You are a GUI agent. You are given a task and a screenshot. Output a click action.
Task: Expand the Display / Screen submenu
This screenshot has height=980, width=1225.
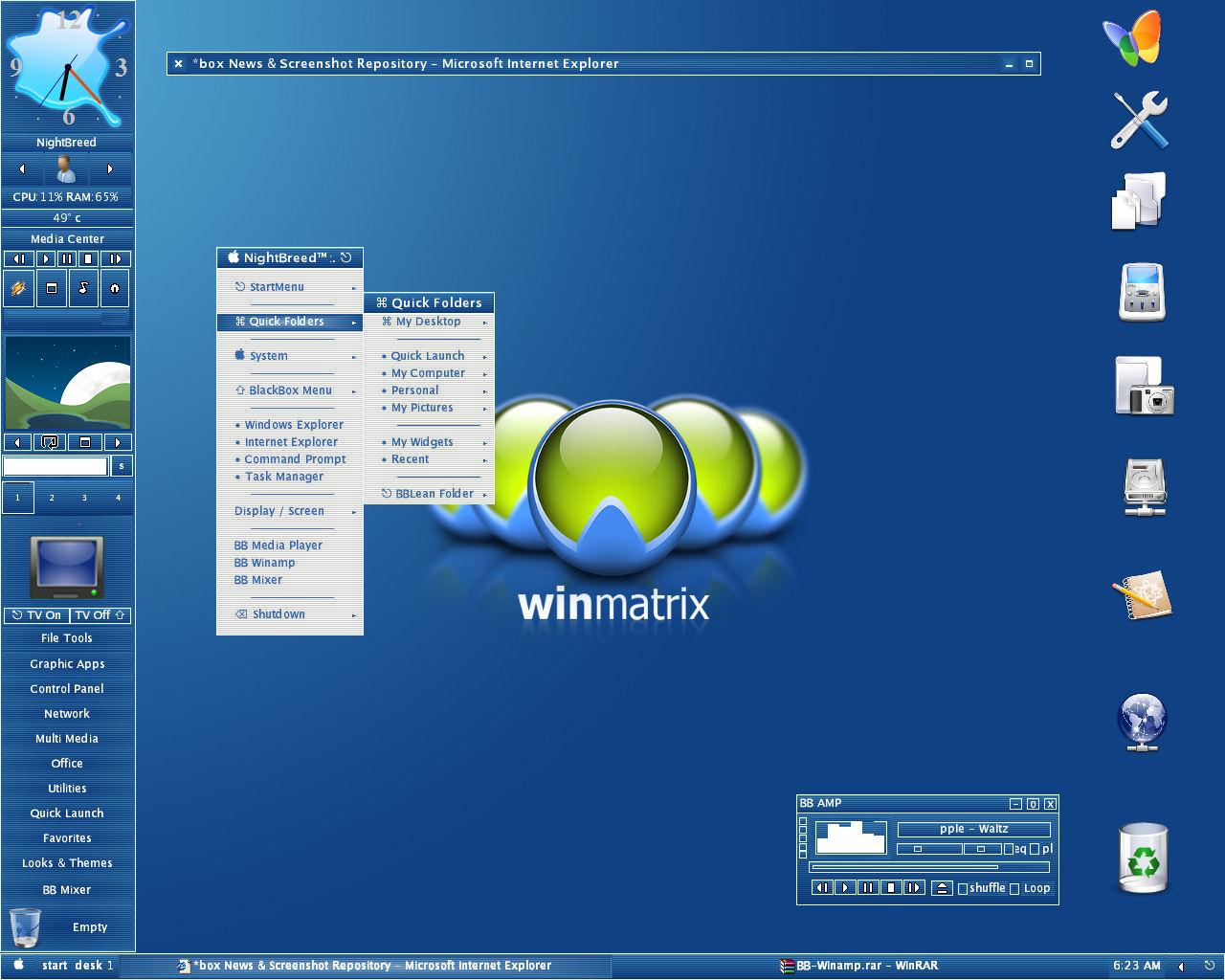290,511
